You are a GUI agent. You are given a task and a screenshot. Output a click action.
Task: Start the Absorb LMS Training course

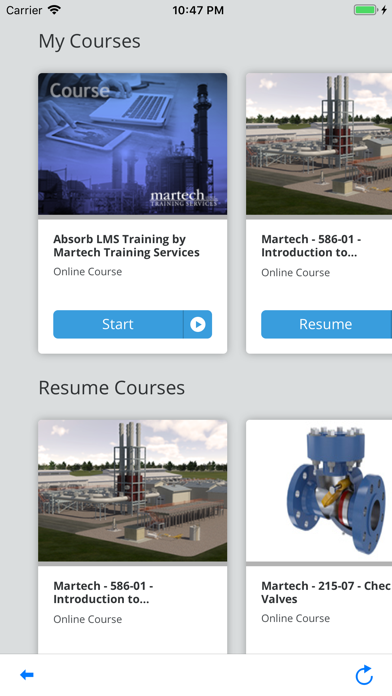118,324
